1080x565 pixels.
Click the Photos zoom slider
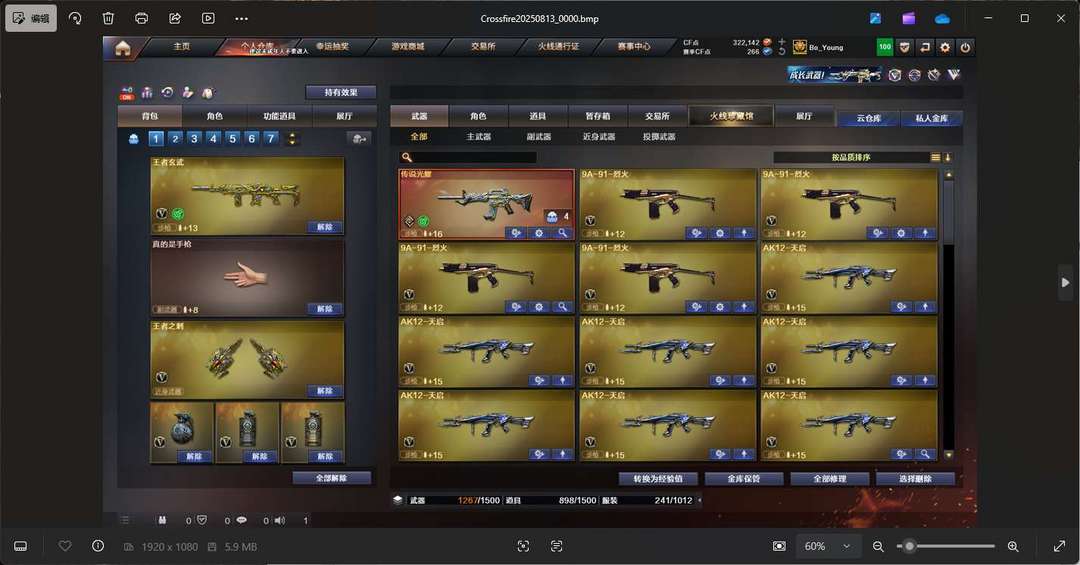(946, 546)
